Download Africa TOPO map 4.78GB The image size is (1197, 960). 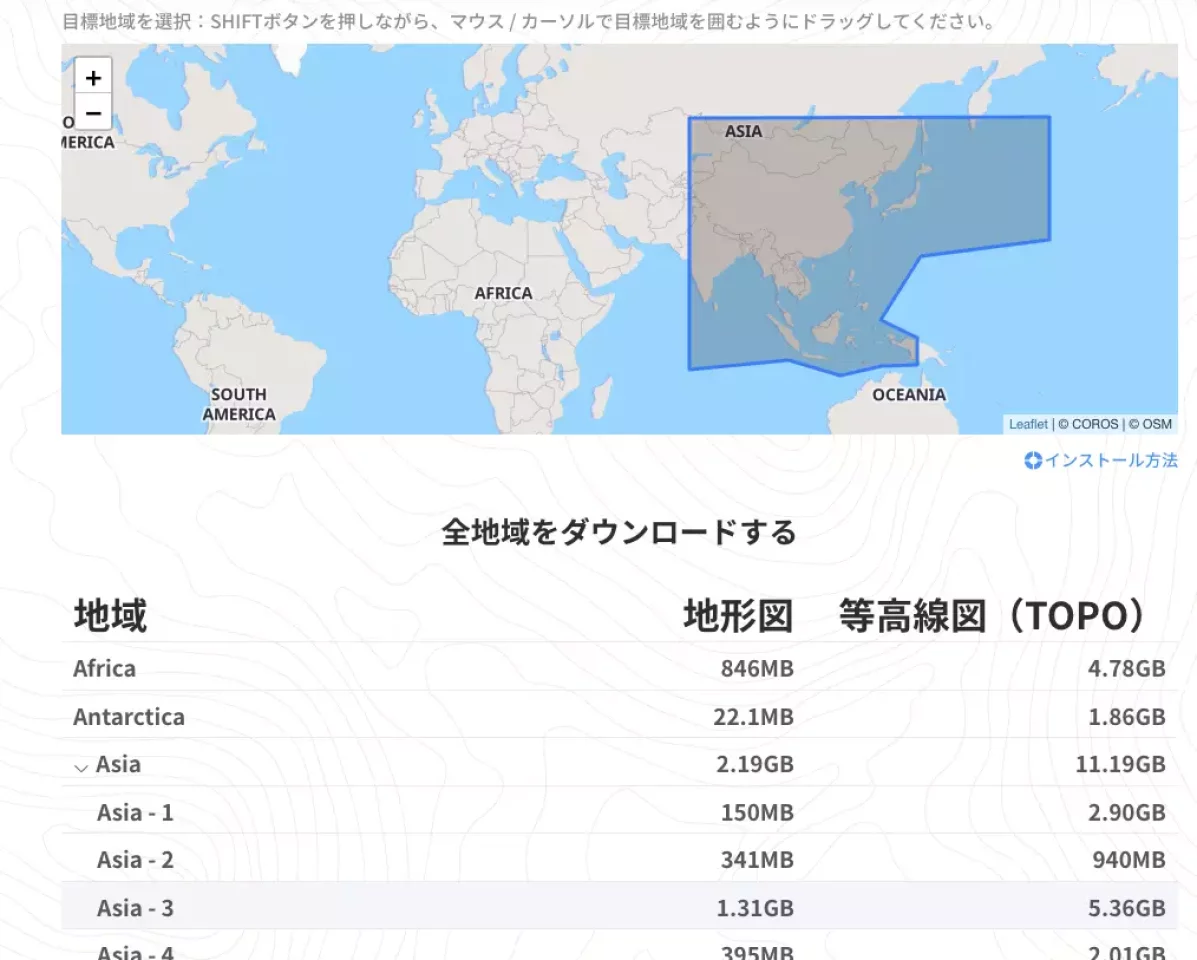(x=1126, y=668)
